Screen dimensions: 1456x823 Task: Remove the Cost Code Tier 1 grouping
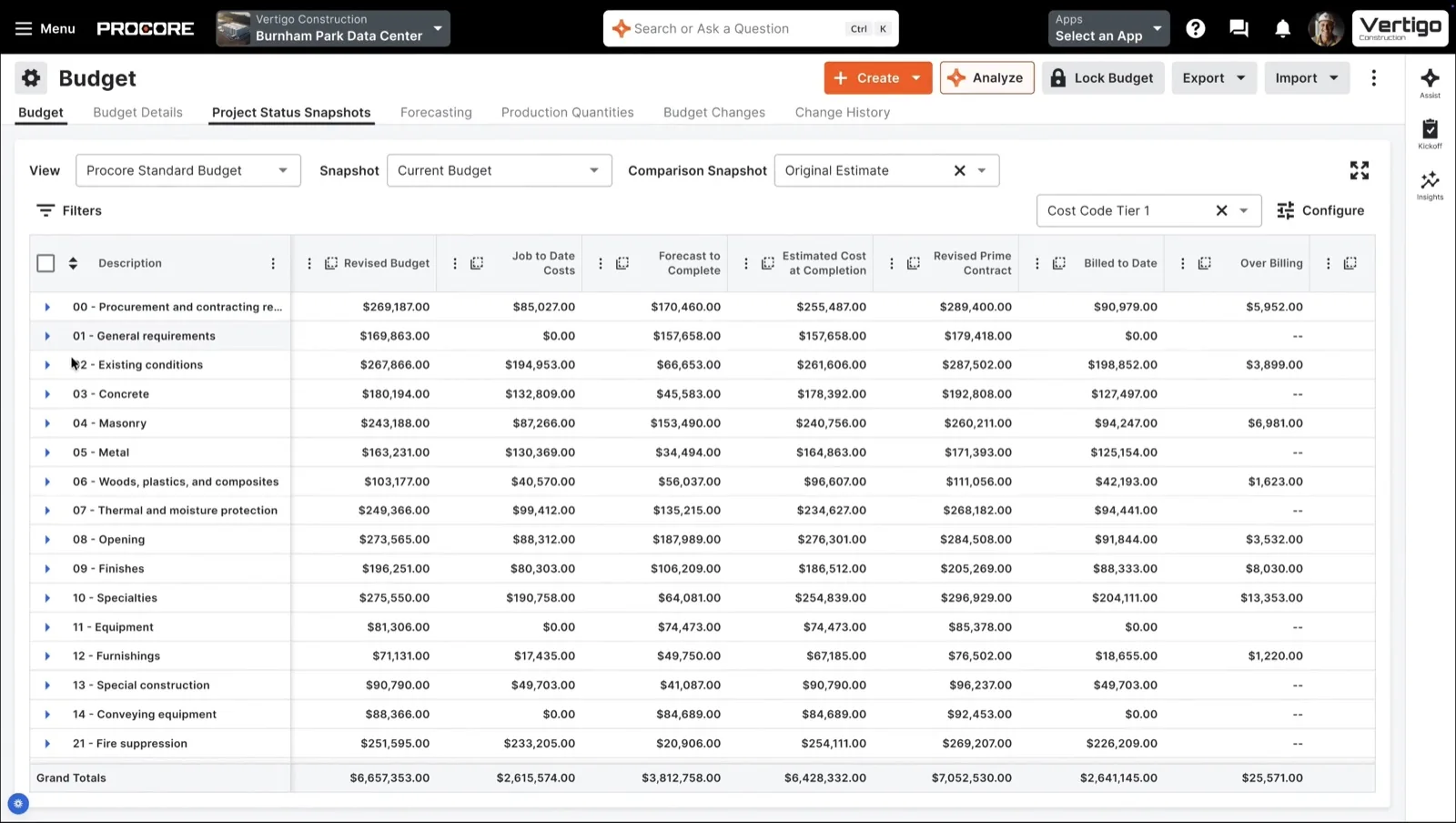[1221, 210]
